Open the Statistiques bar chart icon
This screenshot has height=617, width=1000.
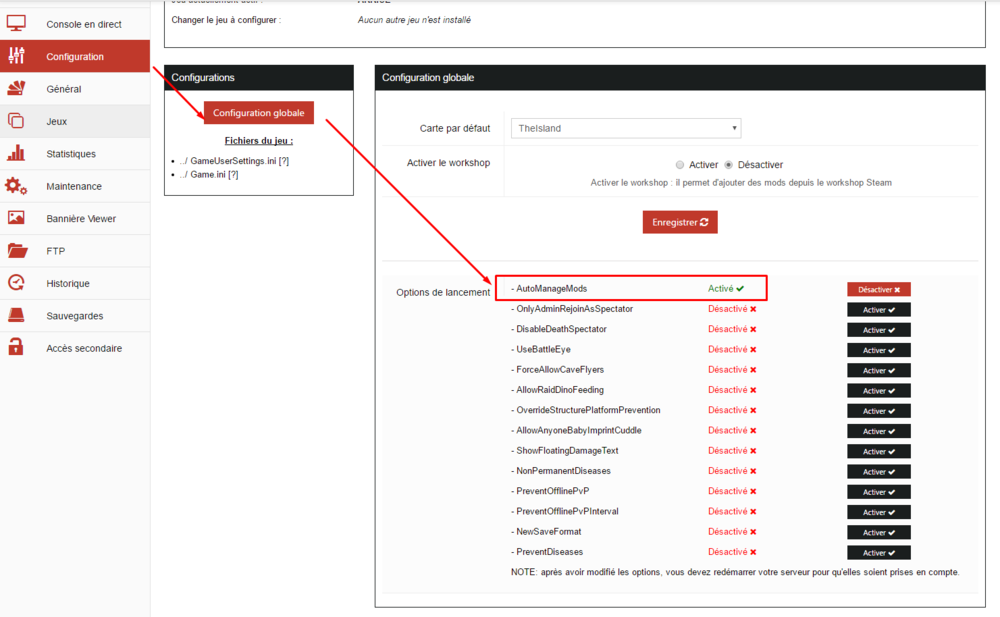[x=16, y=154]
